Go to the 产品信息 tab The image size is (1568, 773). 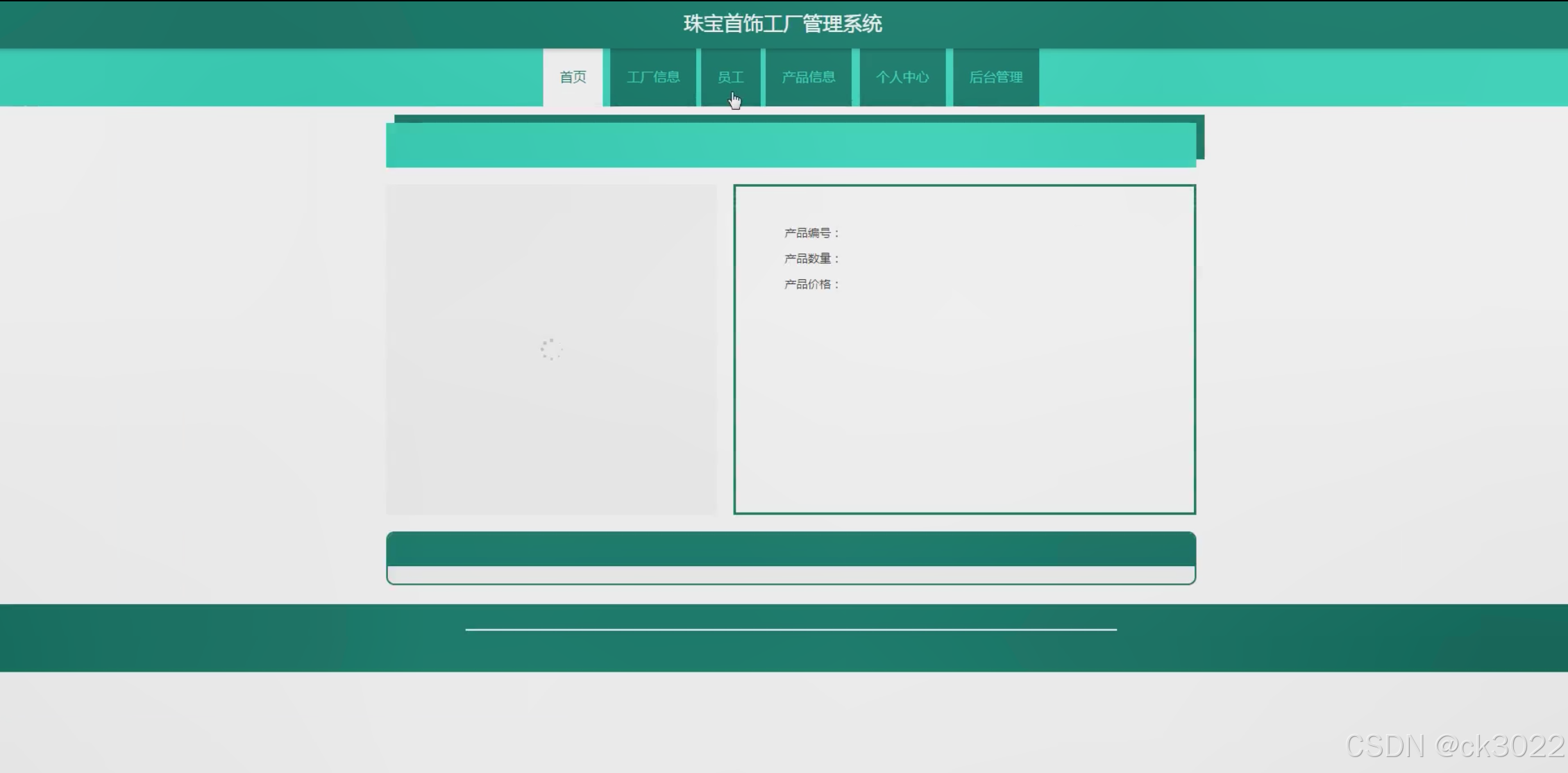tap(808, 77)
